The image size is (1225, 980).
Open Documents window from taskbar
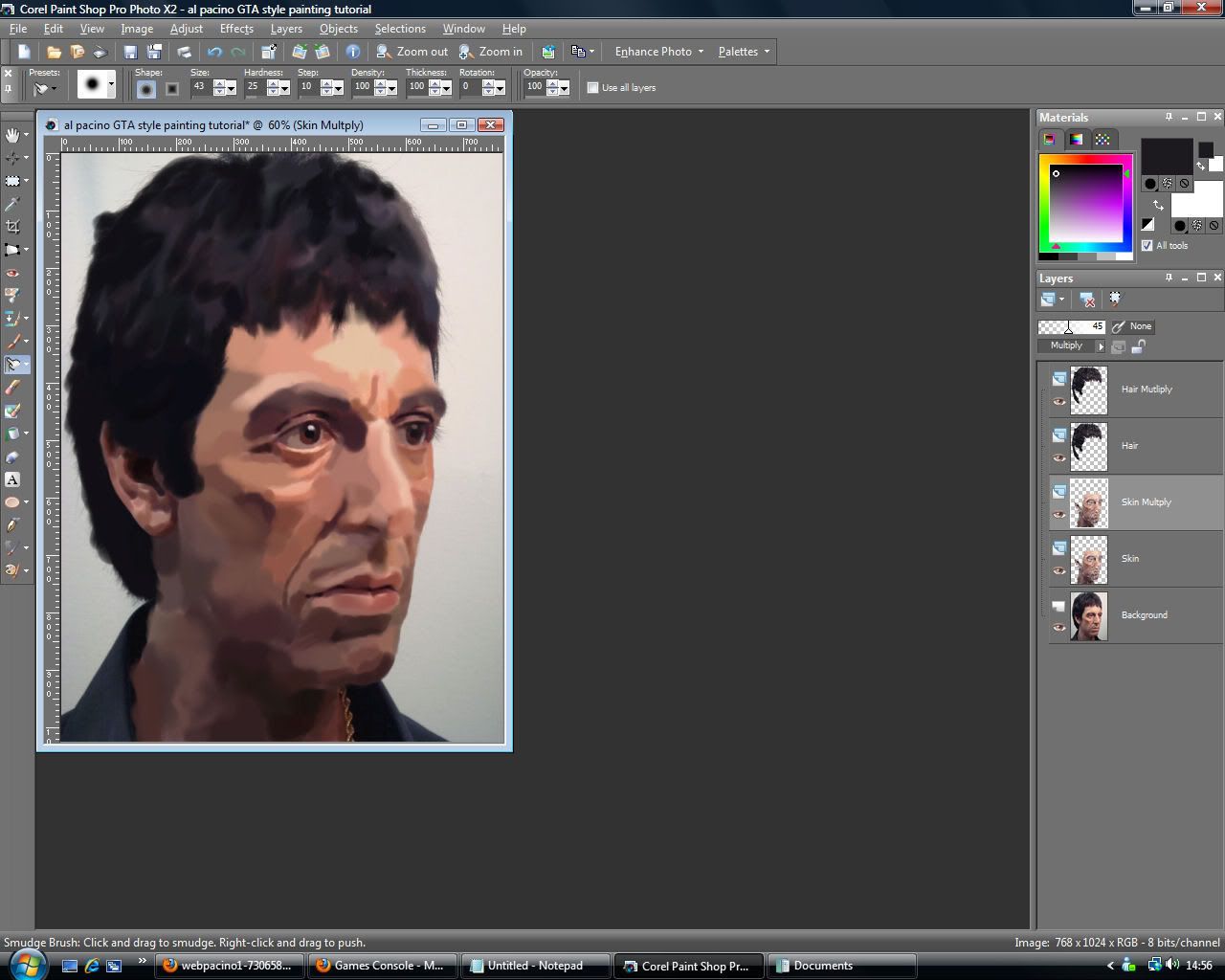[x=842, y=966]
